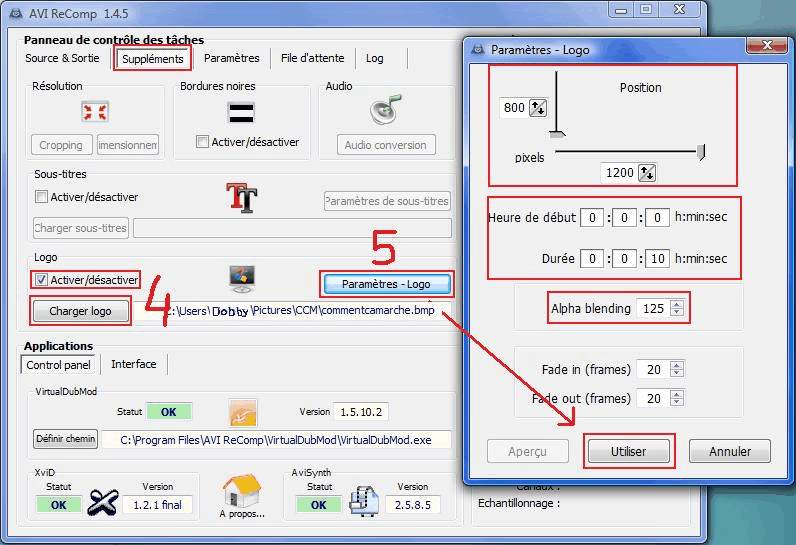This screenshot has height=545, width=796.
Task: Click the horizontal position slider handle
Action: (701, 152)
